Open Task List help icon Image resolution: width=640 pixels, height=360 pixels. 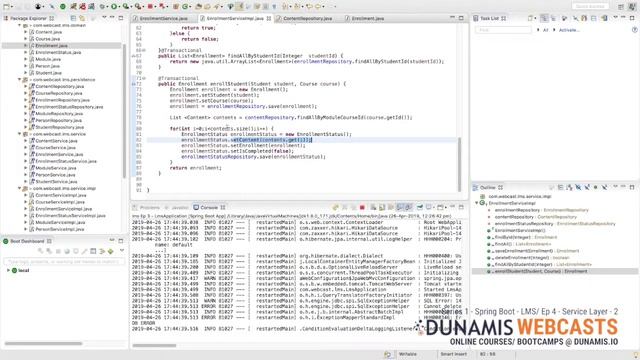tap(634, 30)
